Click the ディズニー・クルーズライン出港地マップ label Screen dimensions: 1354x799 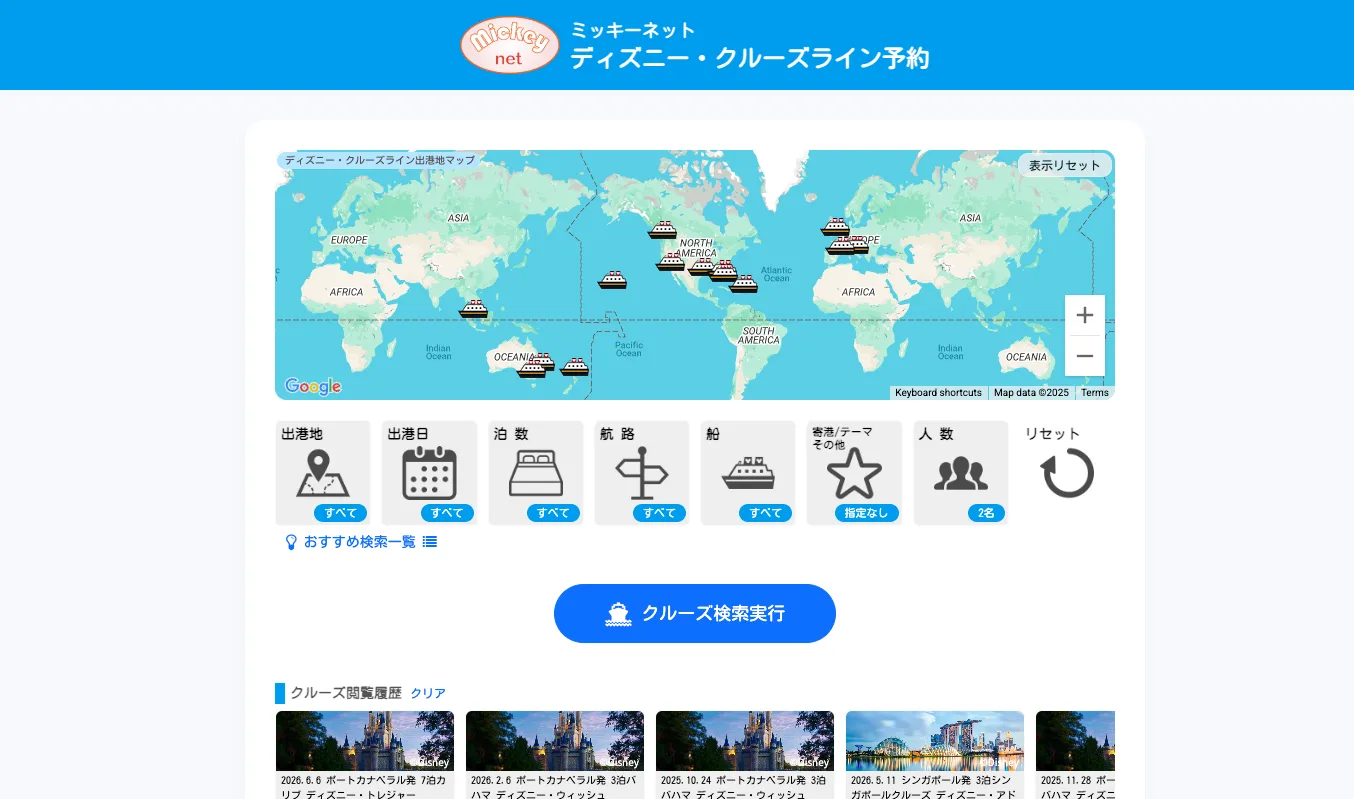tap(380, 160)
